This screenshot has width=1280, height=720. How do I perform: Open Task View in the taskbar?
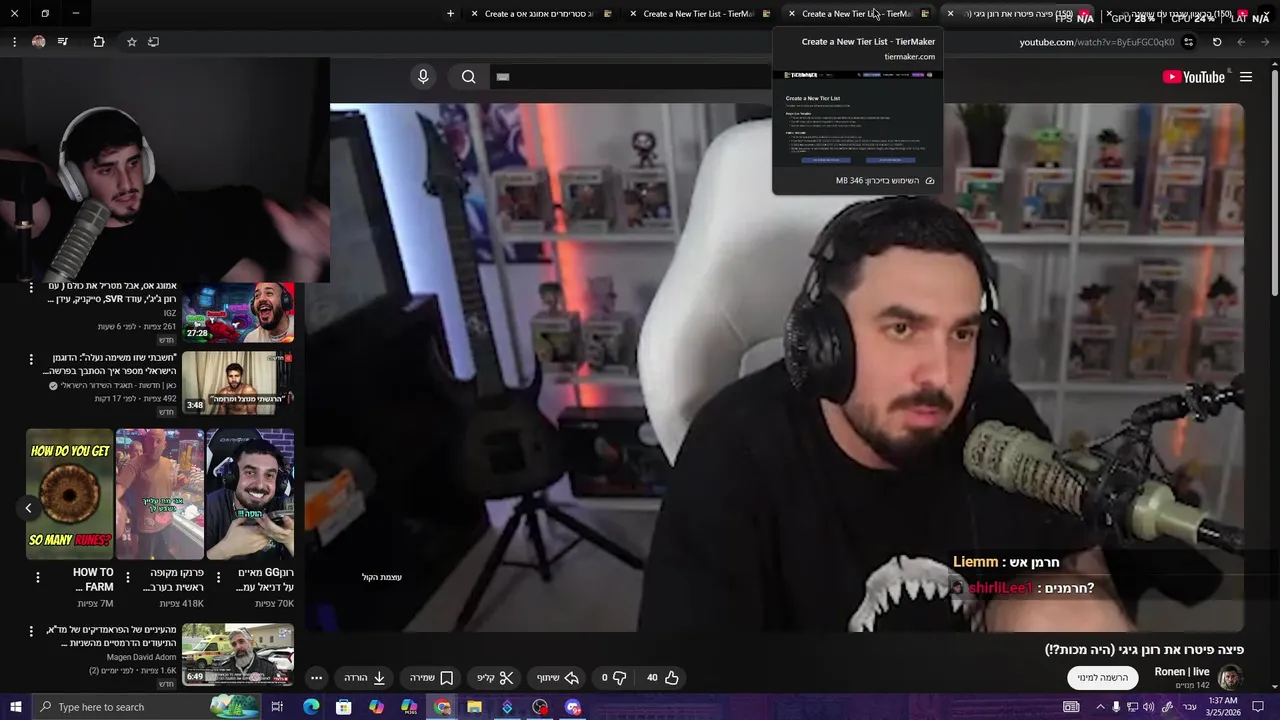[277, 707]
